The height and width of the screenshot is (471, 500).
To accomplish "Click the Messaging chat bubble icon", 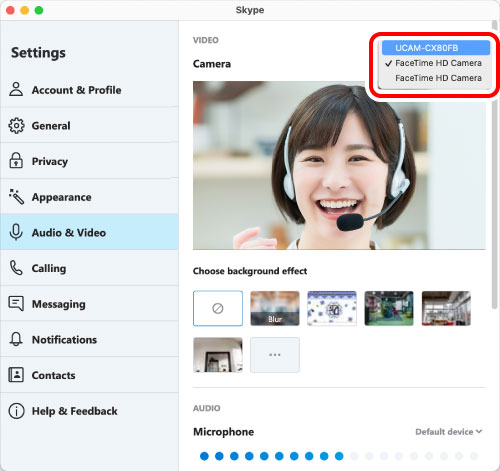I will [x=16, y=304].
